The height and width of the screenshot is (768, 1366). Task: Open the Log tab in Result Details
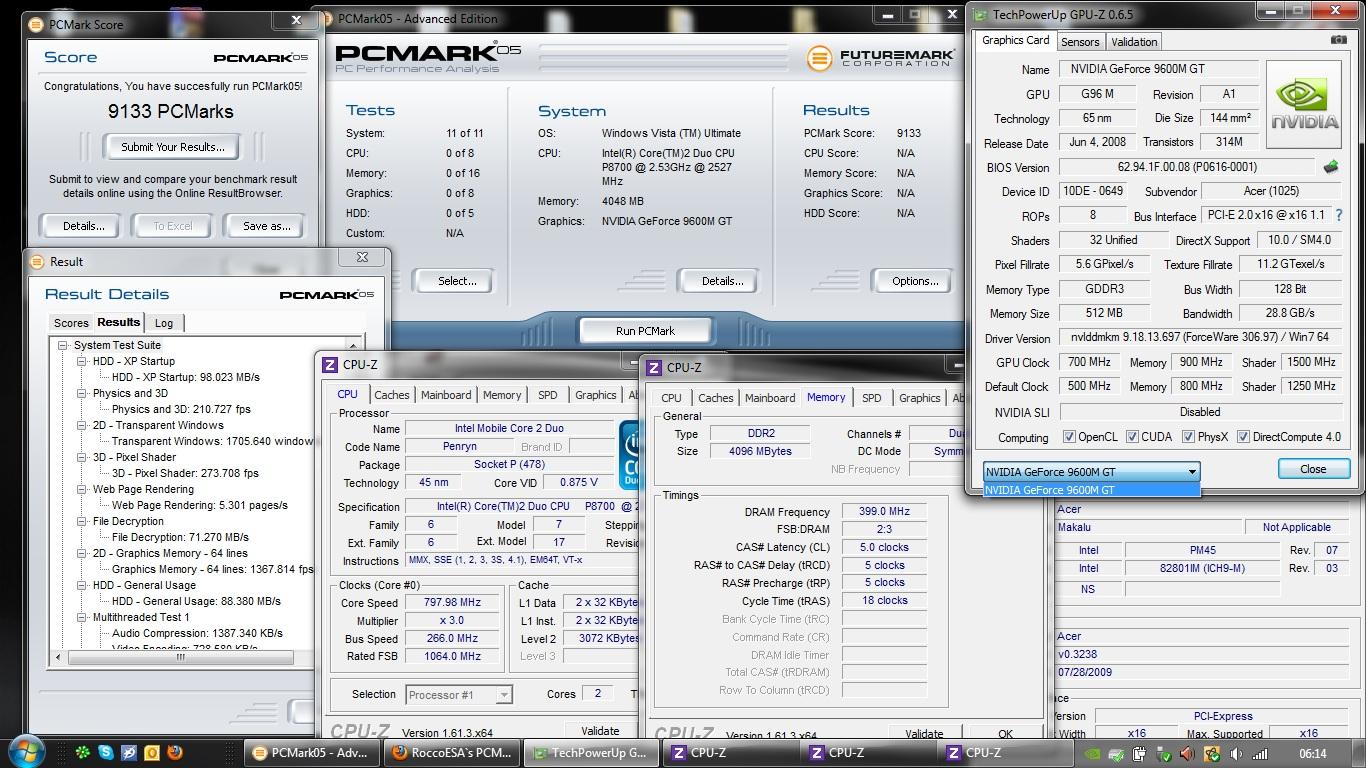pos(164,323)
